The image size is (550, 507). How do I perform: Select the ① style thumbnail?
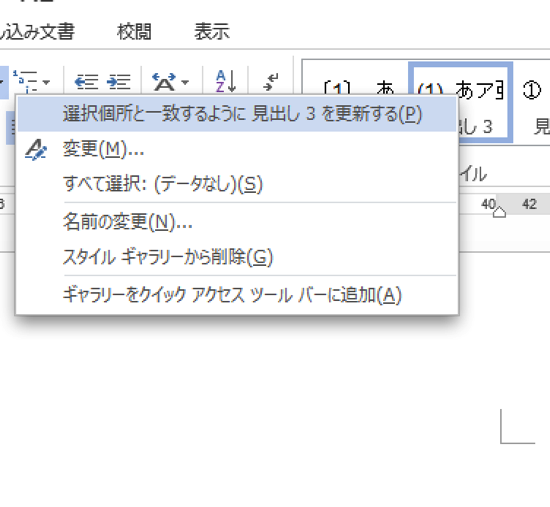(x=532, y=102)
